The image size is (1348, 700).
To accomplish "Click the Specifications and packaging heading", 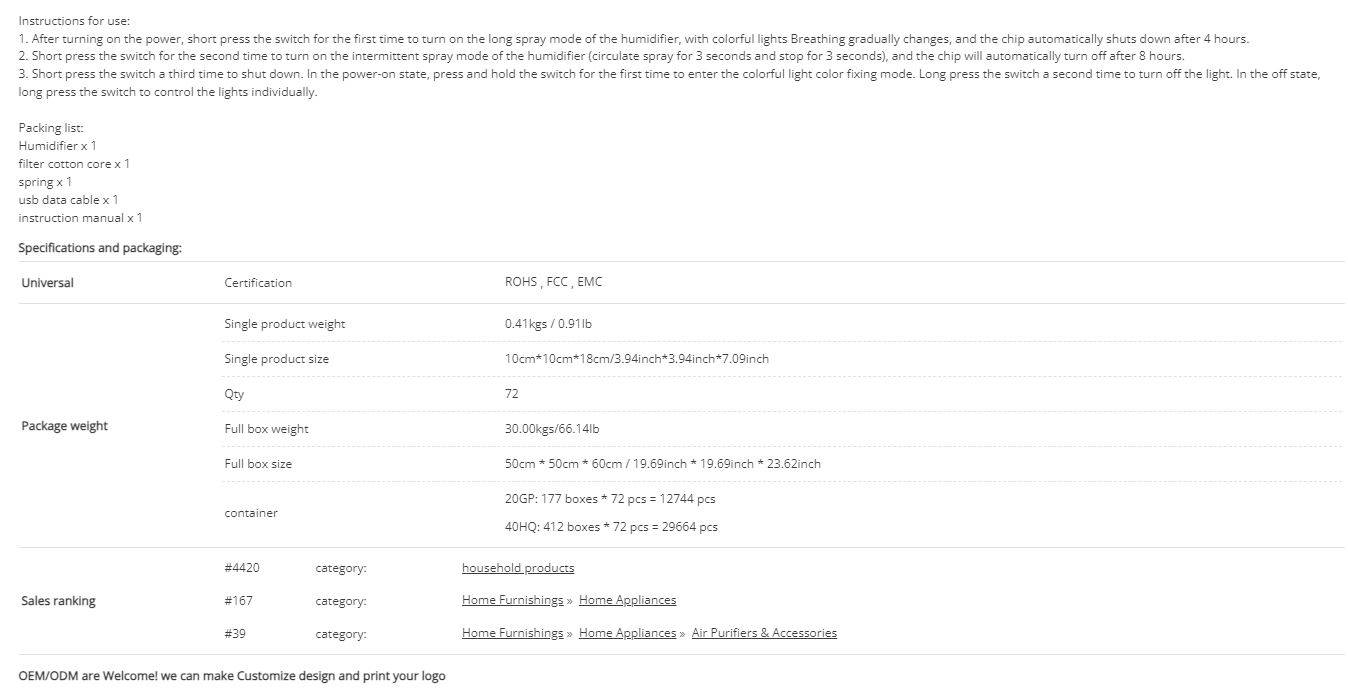I will click(x=100, y=248).
